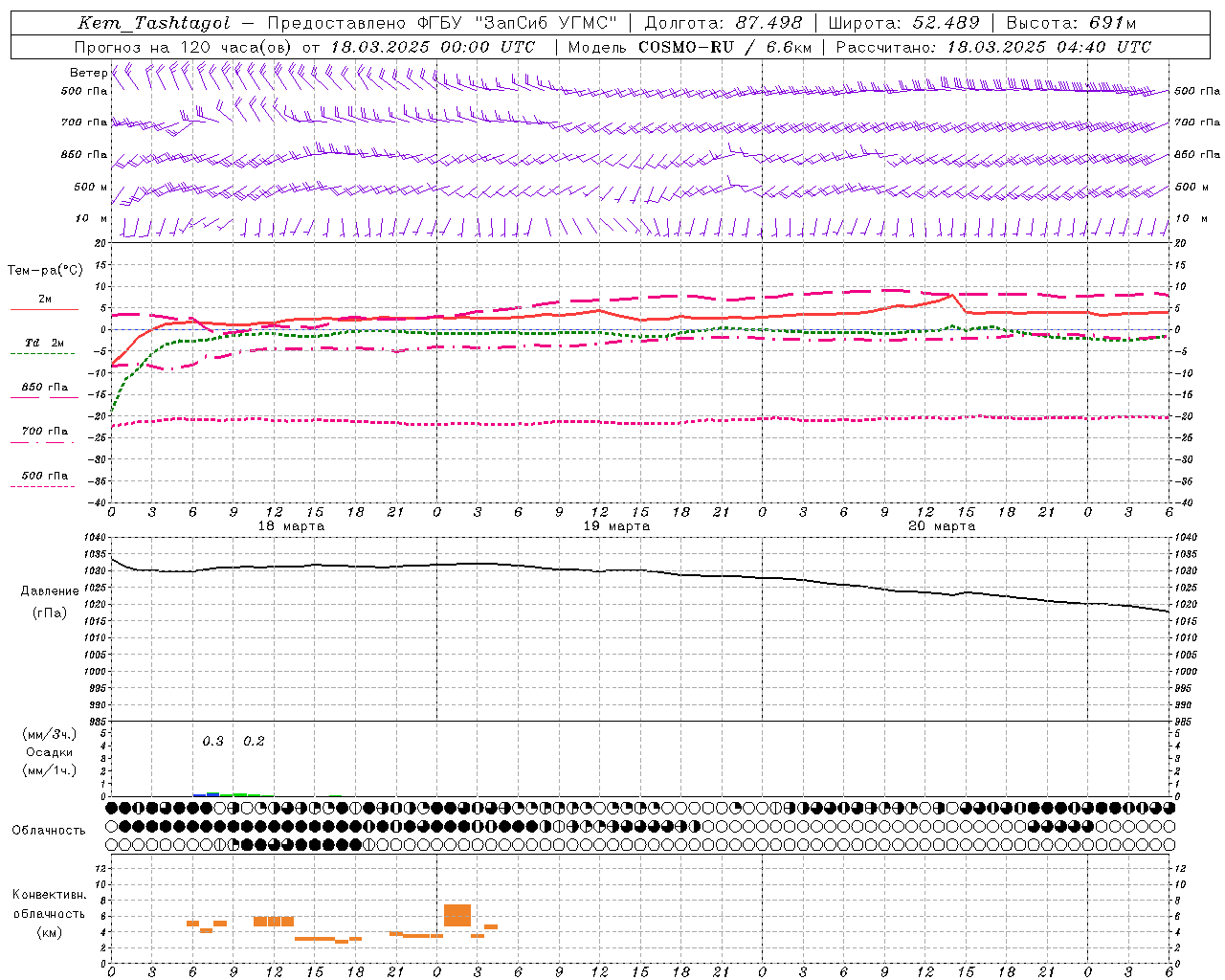Viewport: 1225px width, 980px height.
Task: Select the Широта: 52.489 header field
Action: pos(903,23)
